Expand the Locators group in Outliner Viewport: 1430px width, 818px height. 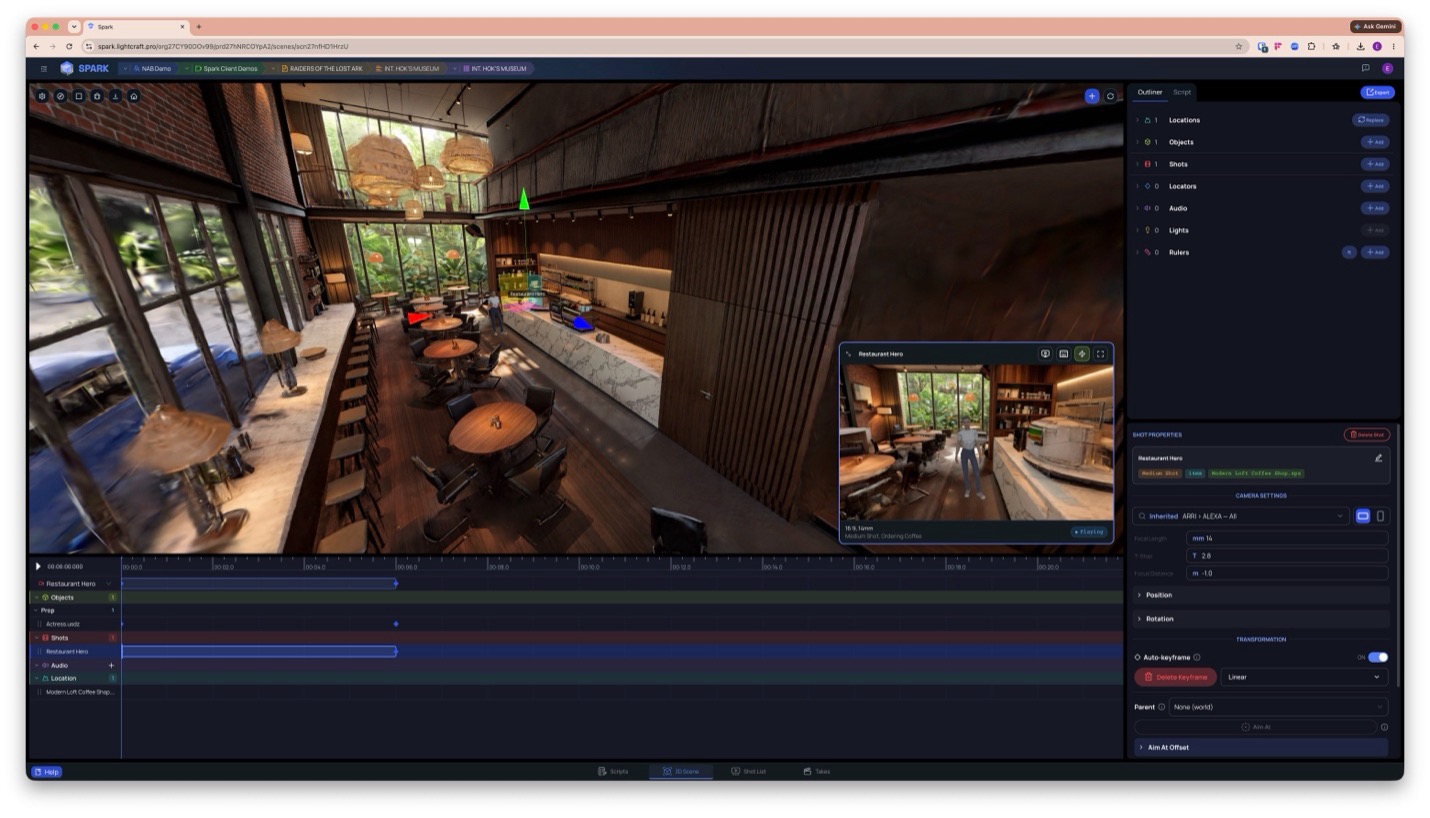click(x=1137, y=186)
